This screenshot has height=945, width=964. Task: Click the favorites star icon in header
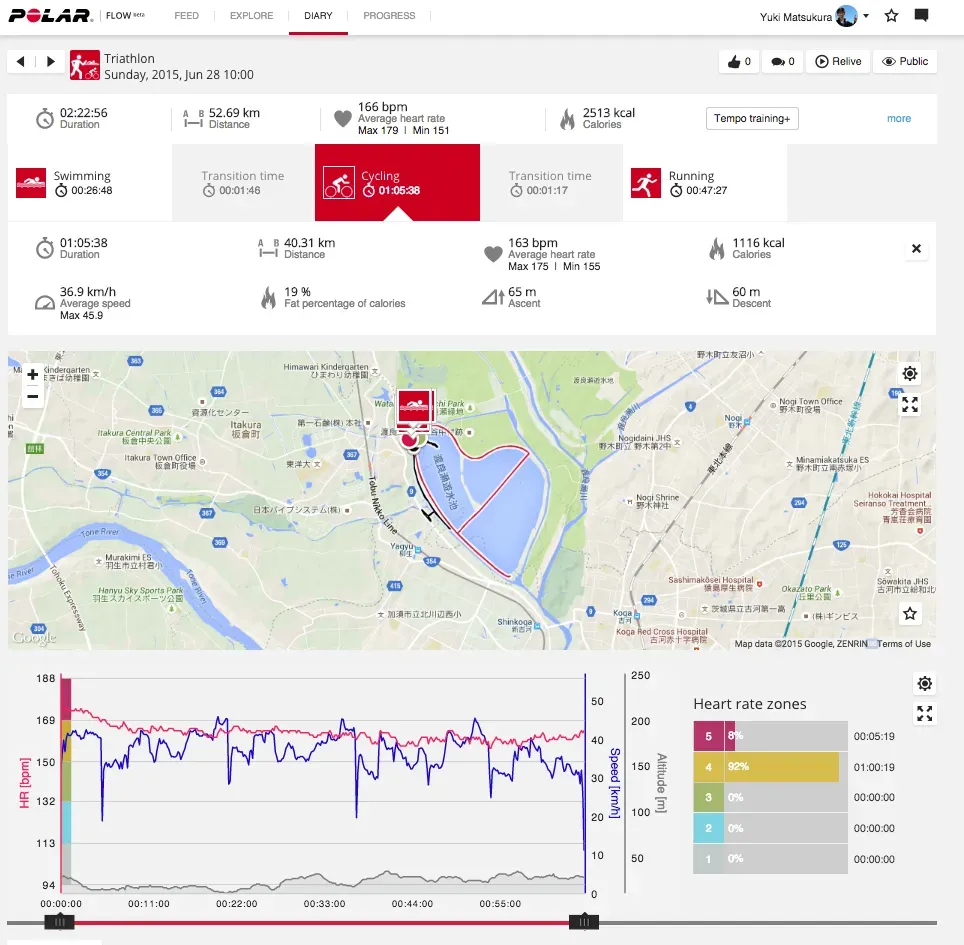(x=892, y=16)
